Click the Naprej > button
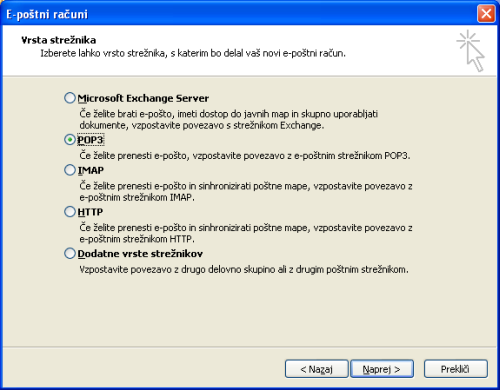This screenshot has width=500, height=390. (x=382, y=369)
